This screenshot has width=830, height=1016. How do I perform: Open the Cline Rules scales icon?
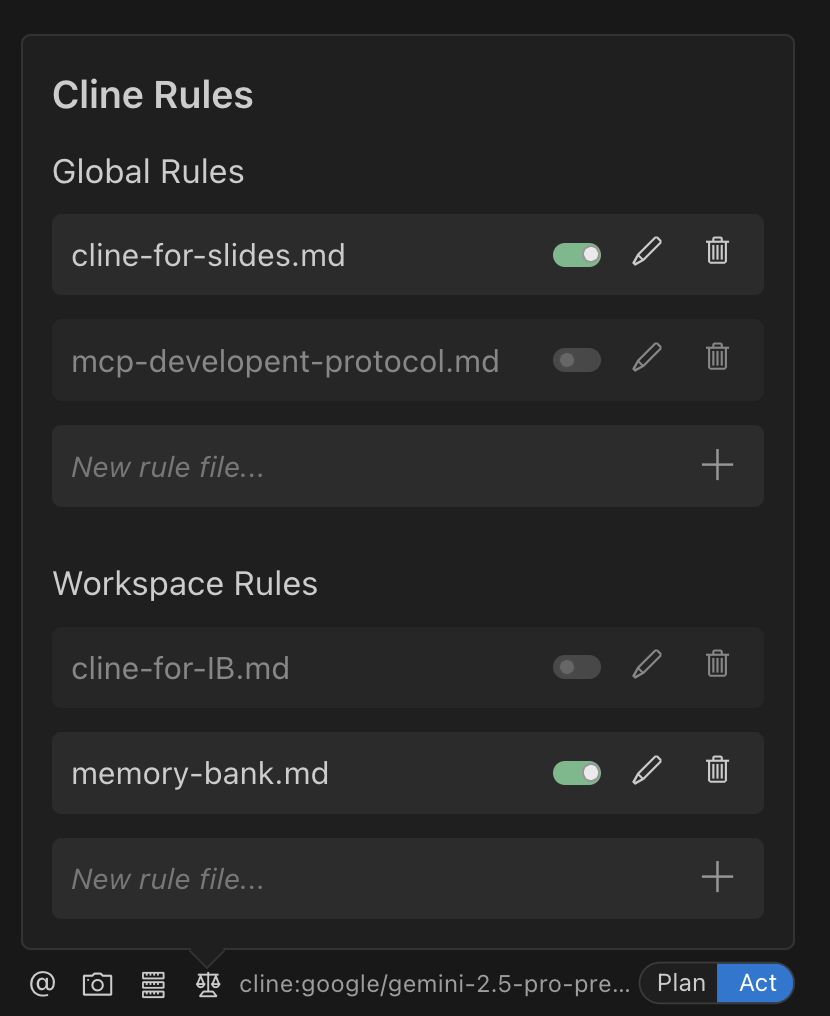coord(207,983)
